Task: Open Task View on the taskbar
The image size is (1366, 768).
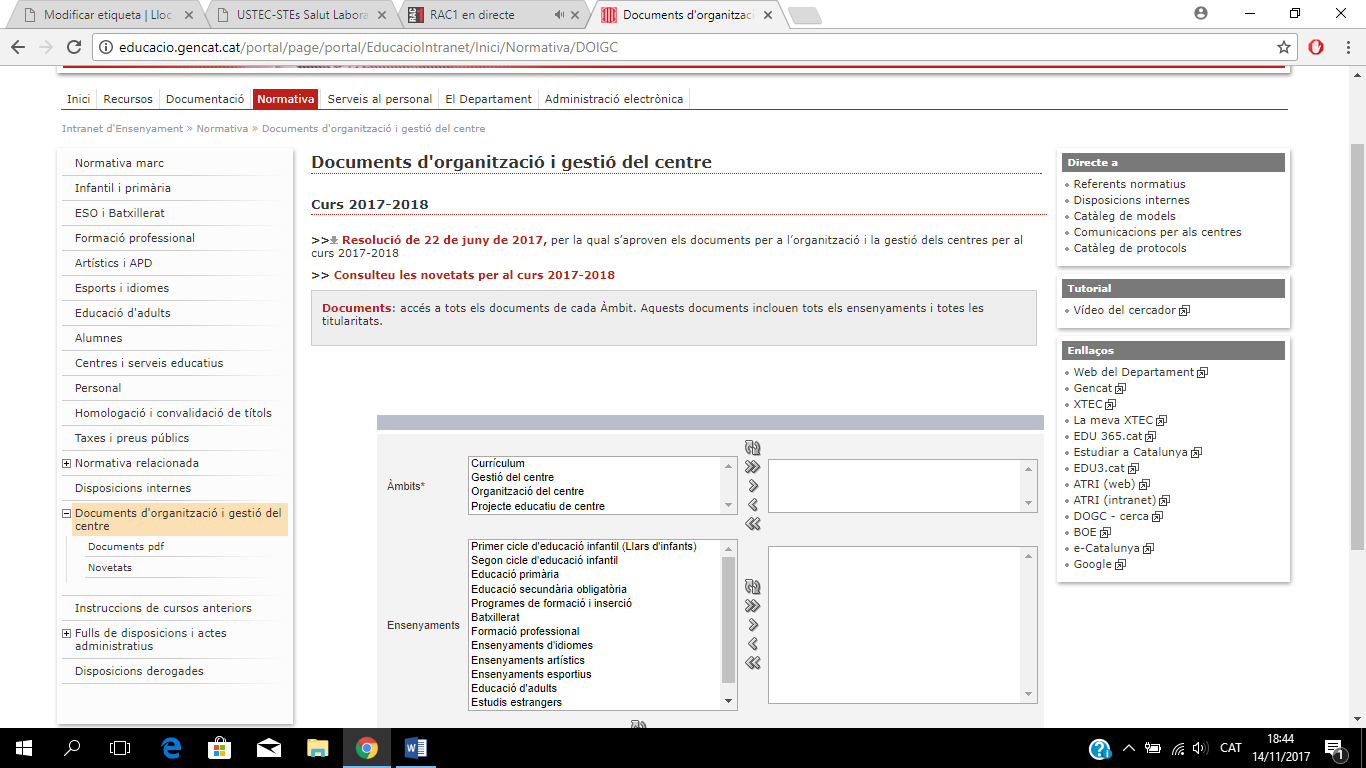Action: pos(120,747)
